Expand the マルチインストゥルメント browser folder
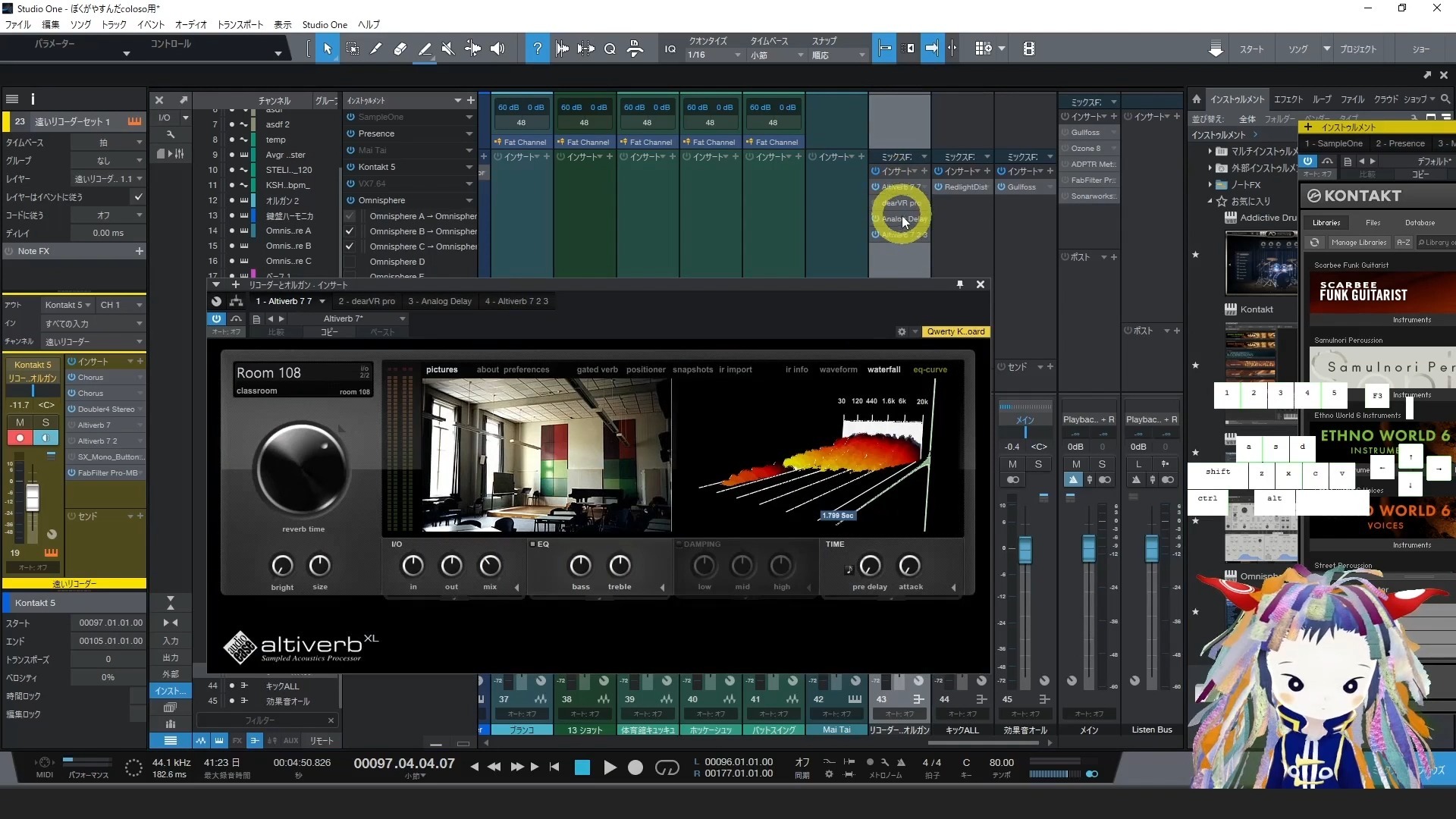1456x819 pixels. (1210, 151)
